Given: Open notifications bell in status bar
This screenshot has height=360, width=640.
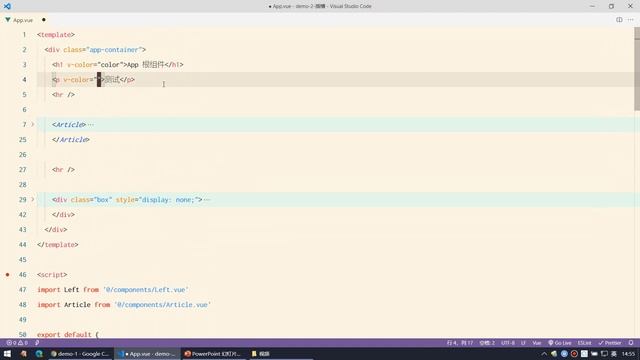Looking at the screenshot, I should (631, 343).
